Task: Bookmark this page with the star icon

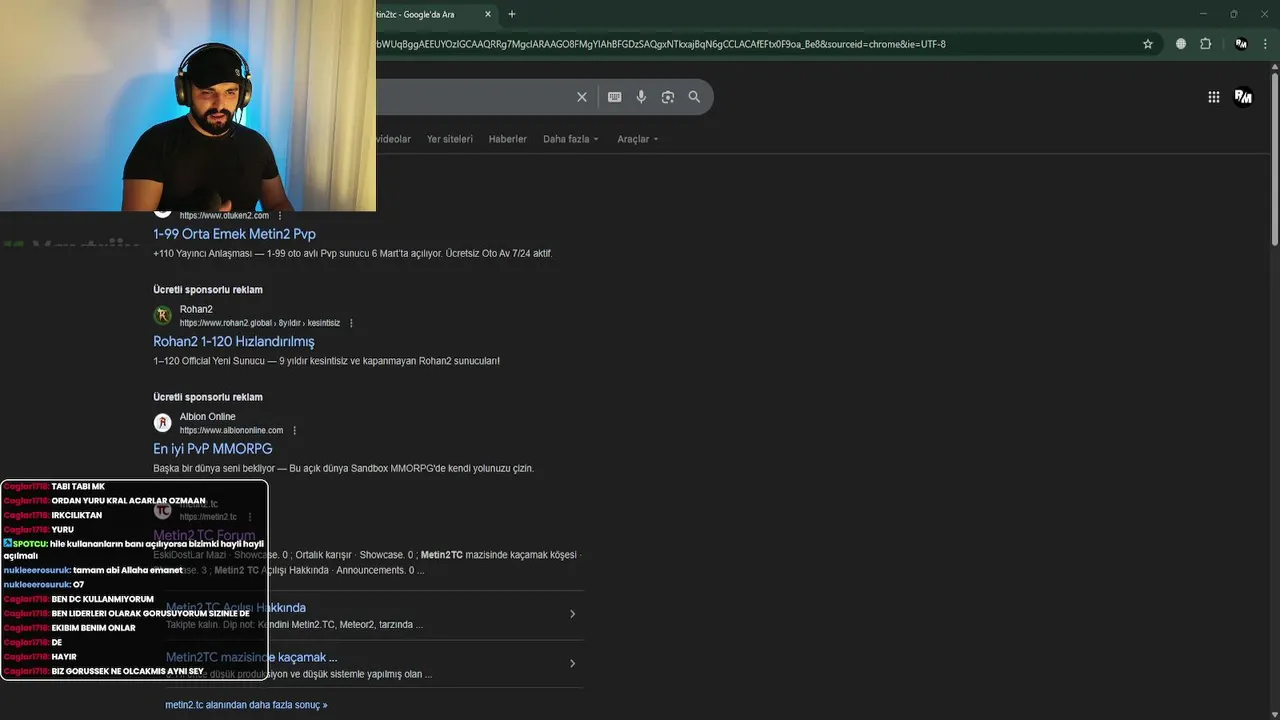Action: coord(1148,44)
